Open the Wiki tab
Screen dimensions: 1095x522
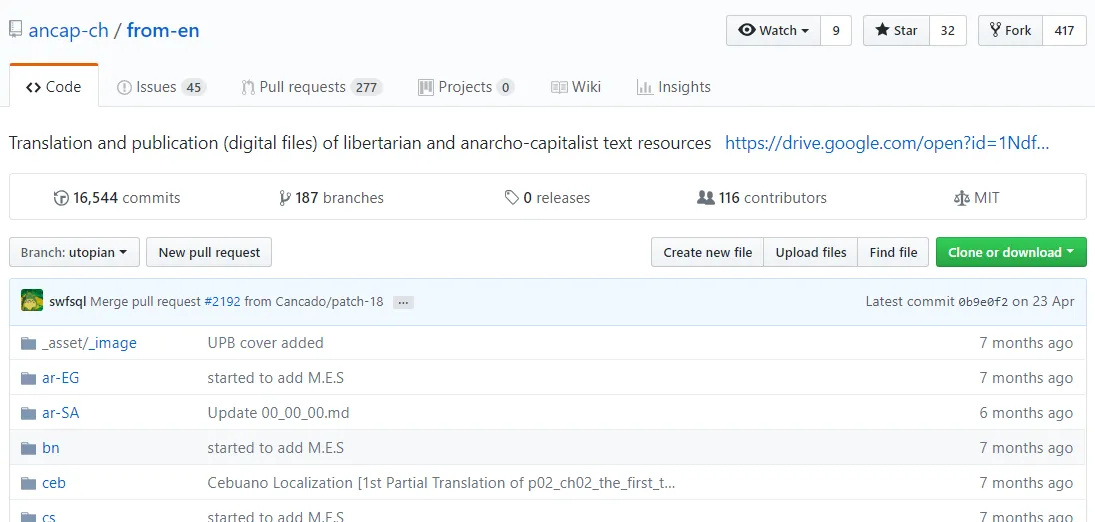575,87
